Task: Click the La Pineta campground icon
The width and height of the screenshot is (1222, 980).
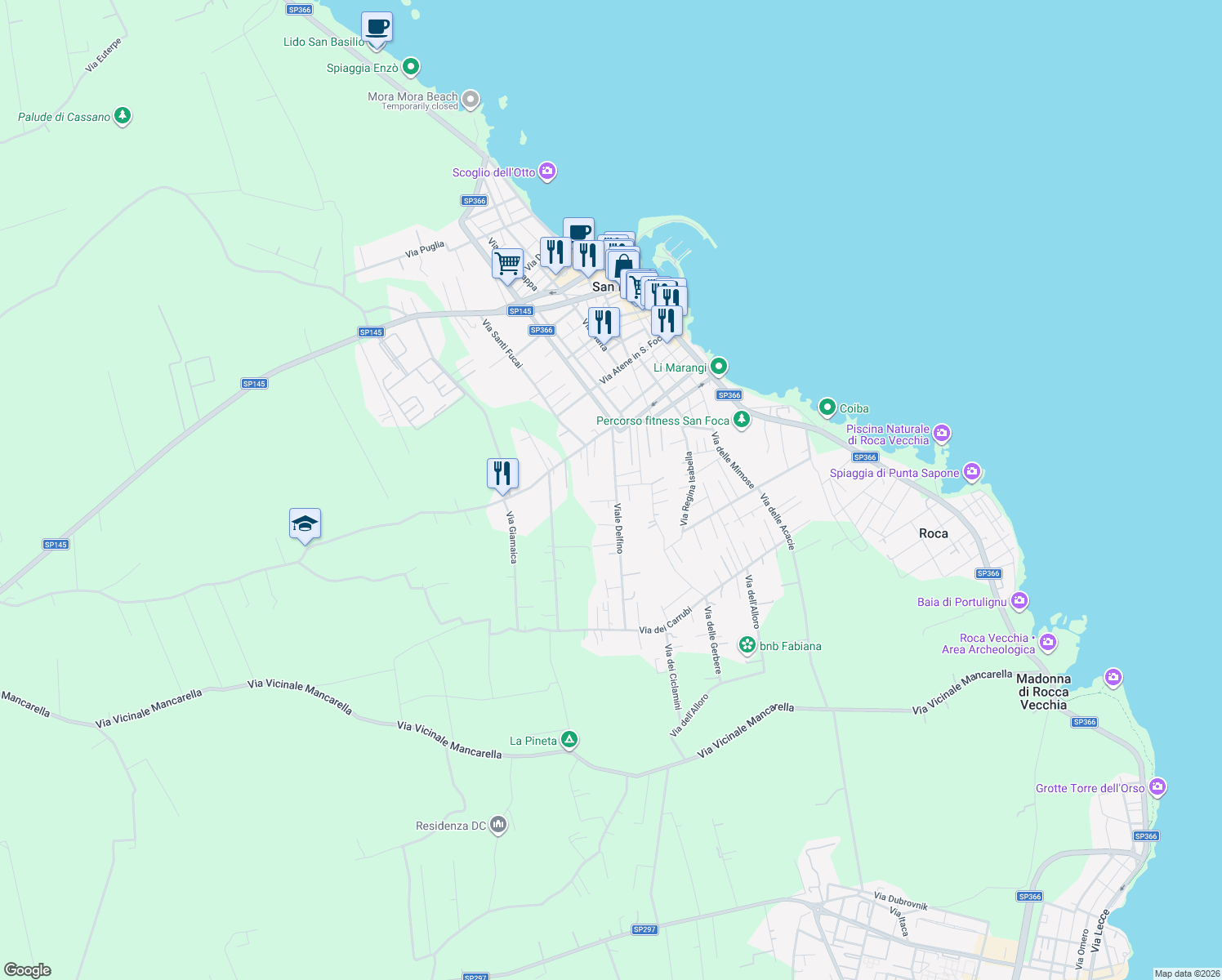Action: pyautogui.click(x=568, y=739)
